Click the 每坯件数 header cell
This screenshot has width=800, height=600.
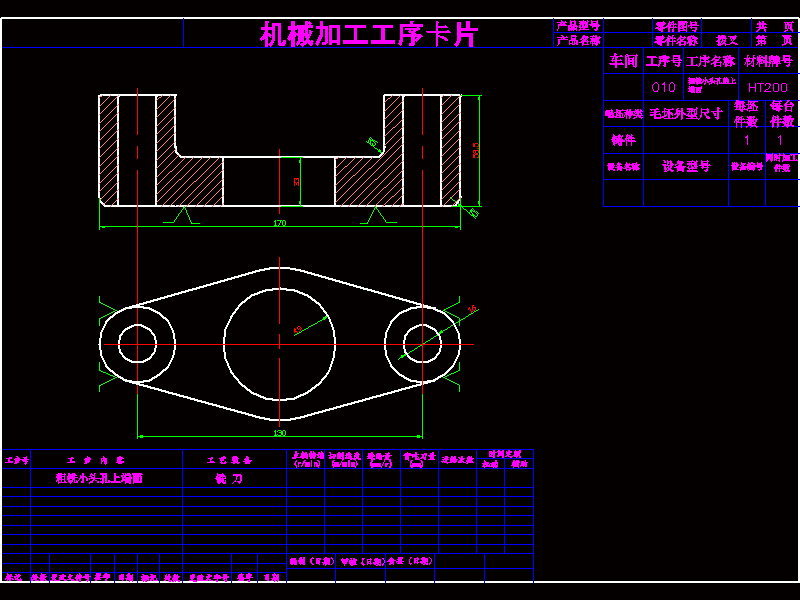coord(746,114)
